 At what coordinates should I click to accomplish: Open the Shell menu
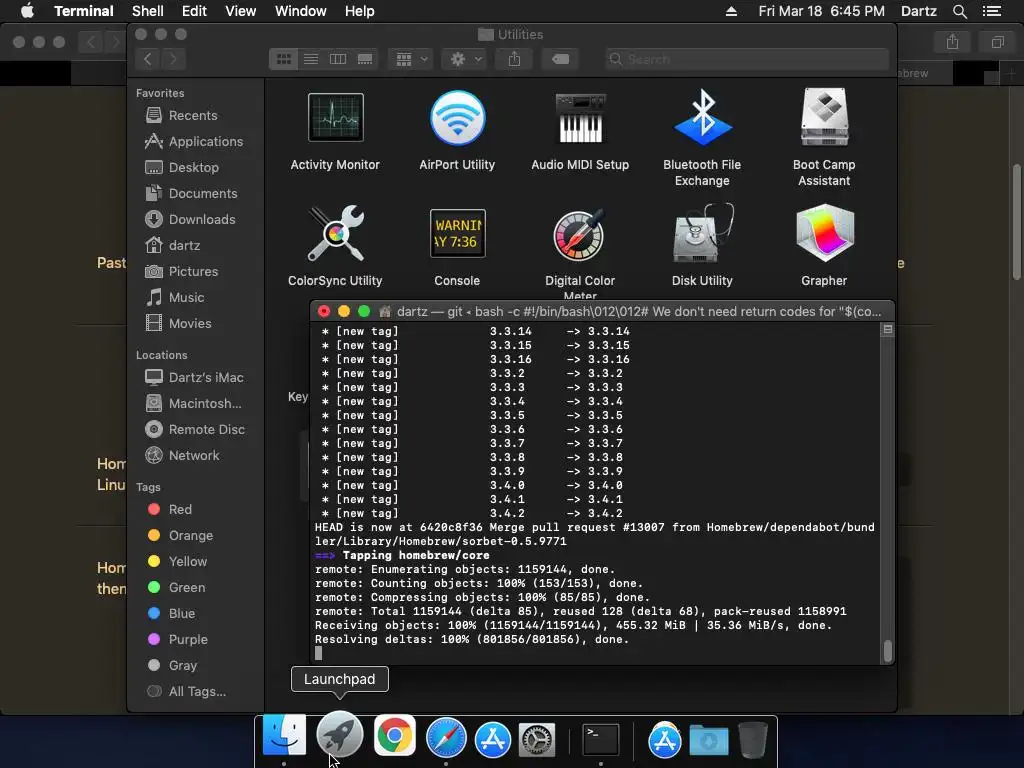tap(148, 11)
